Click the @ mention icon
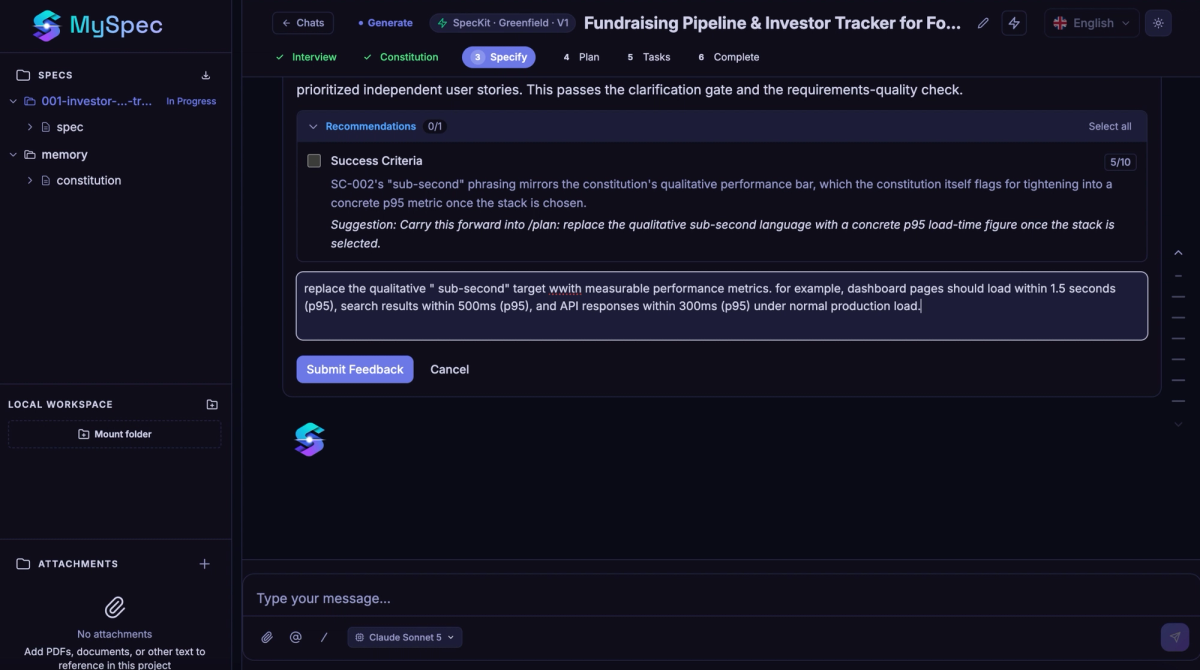The width and height of the screenshot is (1200, 670). (295, 637)
